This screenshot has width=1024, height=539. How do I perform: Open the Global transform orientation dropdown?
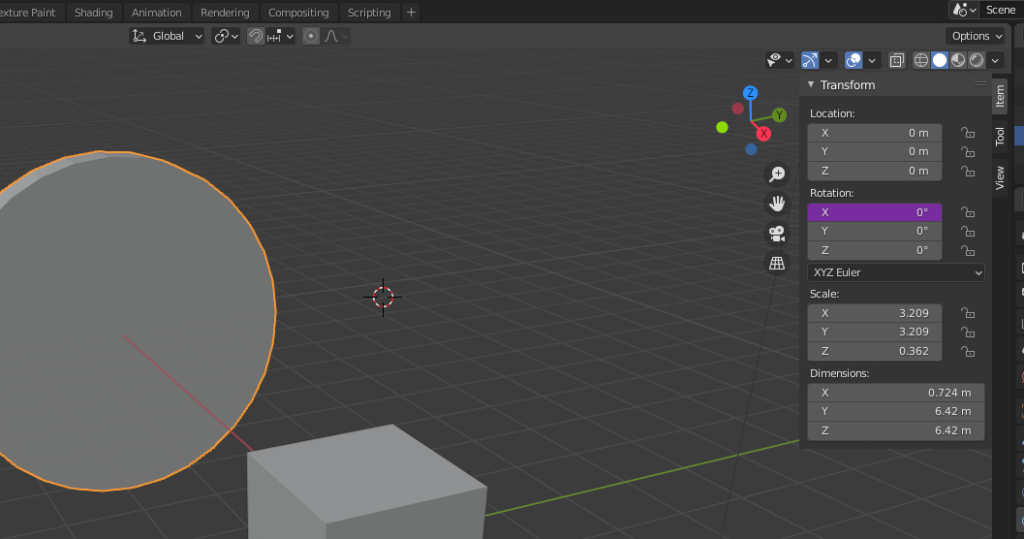[x=167, y=36]
